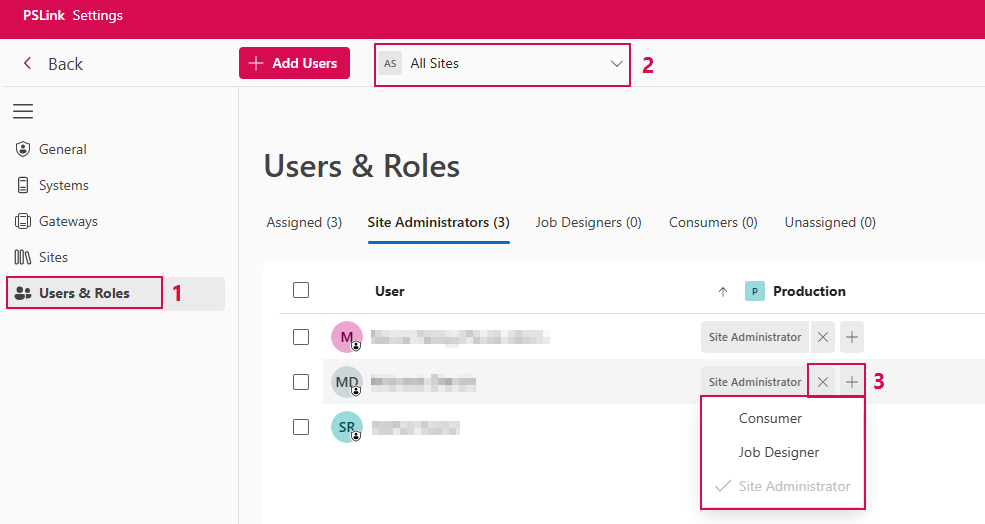Image resolution: width=985 pixels, height=524 pixels.
Task: Remove Site Administrator role from M user
Action: (x=822, y=337)
